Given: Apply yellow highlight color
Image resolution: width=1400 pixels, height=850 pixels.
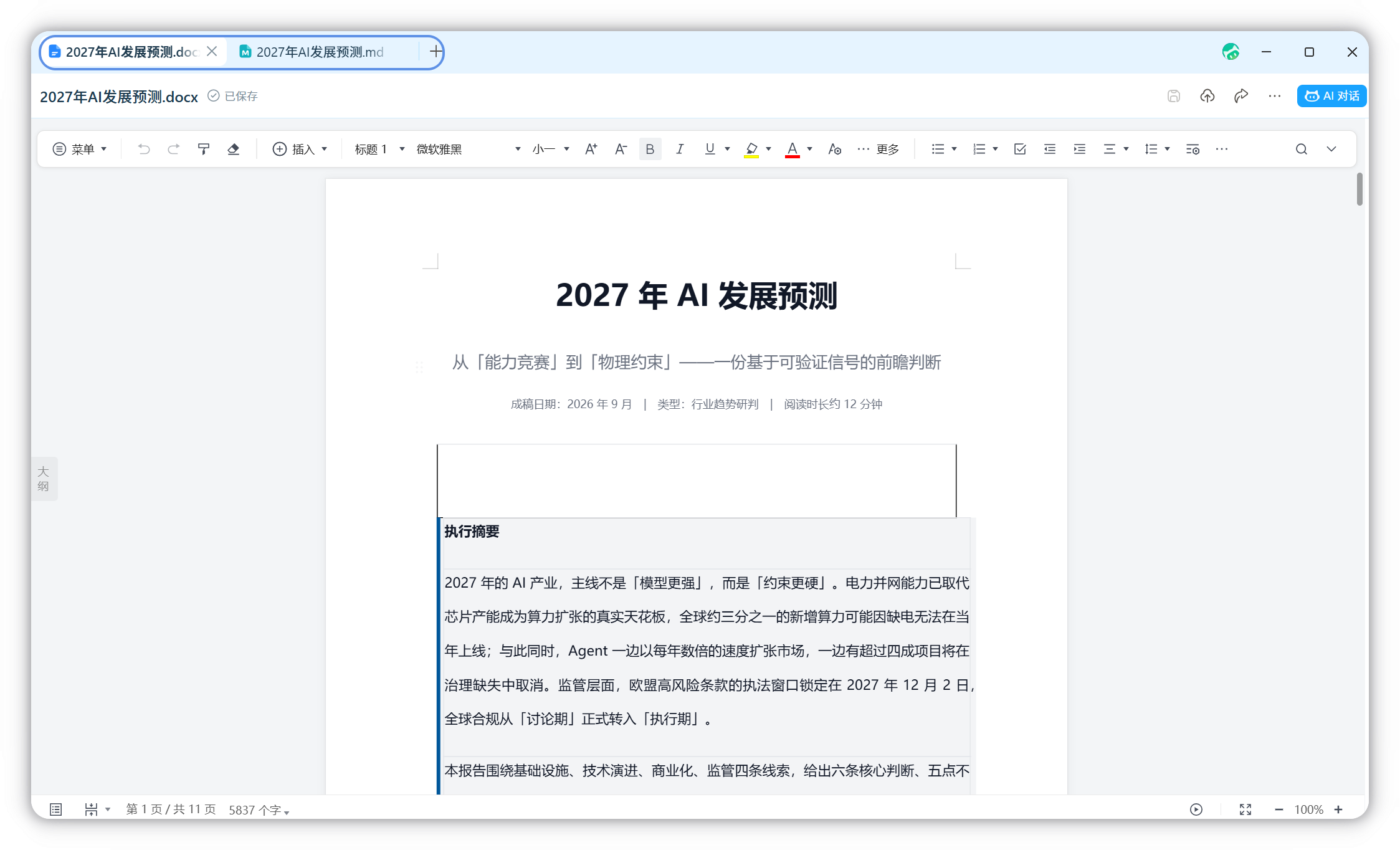Looking at the screenshot, I should 751,149.
